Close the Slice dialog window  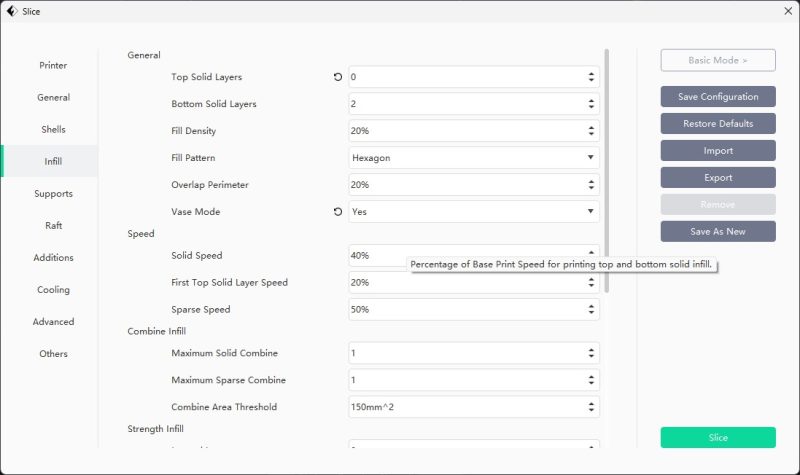[x=787, y=11]
